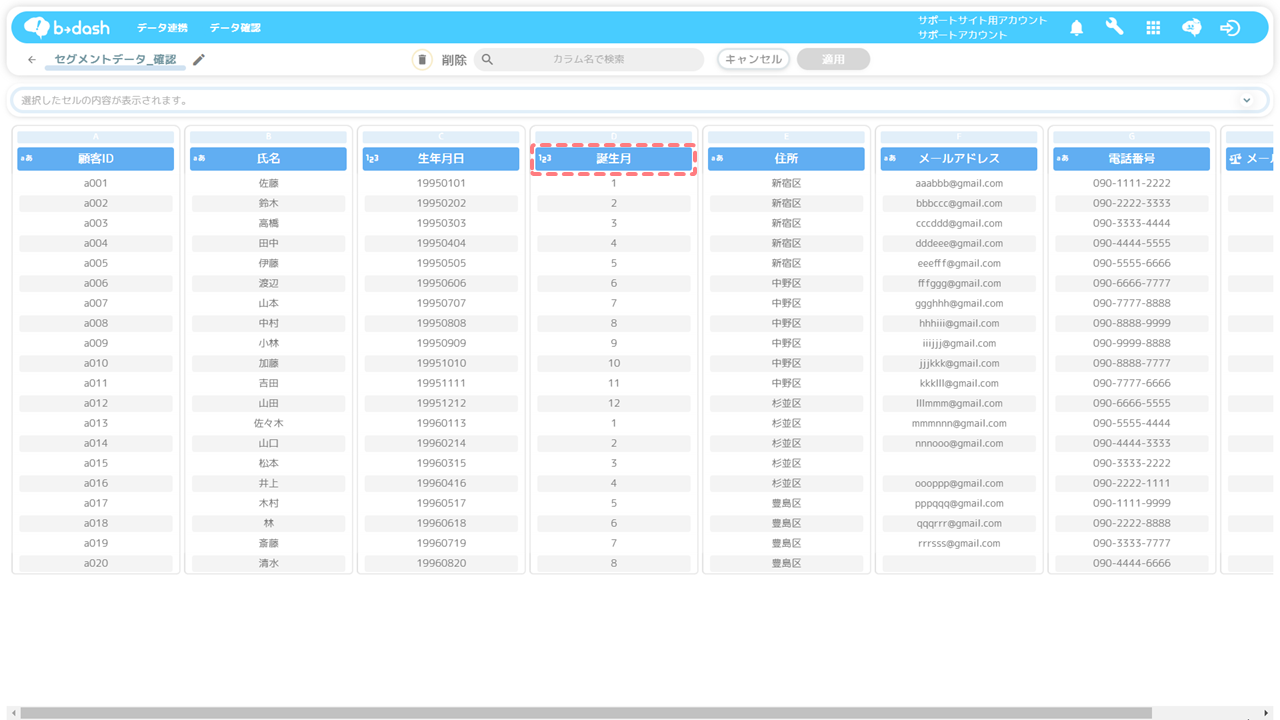Open the apps grid icon
The image size is (1280, 720).
(1153, 28)
